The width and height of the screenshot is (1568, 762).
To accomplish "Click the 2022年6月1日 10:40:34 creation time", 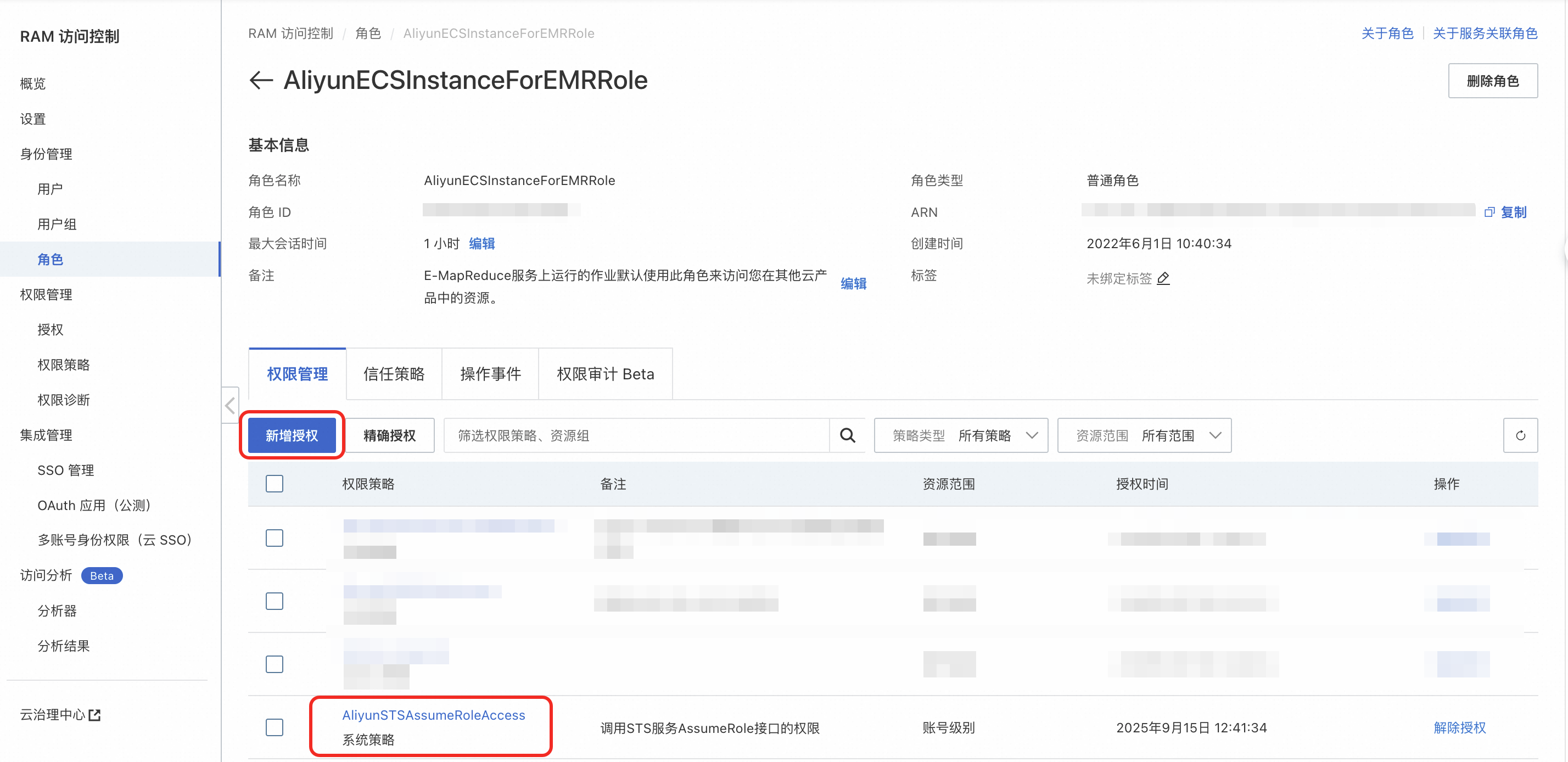I will pyautogui.click(x=1159, y=243).
